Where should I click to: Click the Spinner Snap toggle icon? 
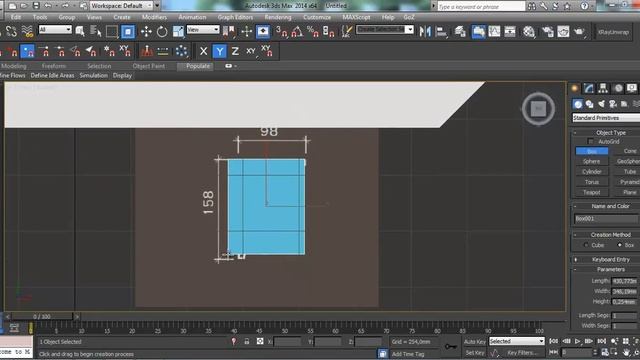coord(329,31)
